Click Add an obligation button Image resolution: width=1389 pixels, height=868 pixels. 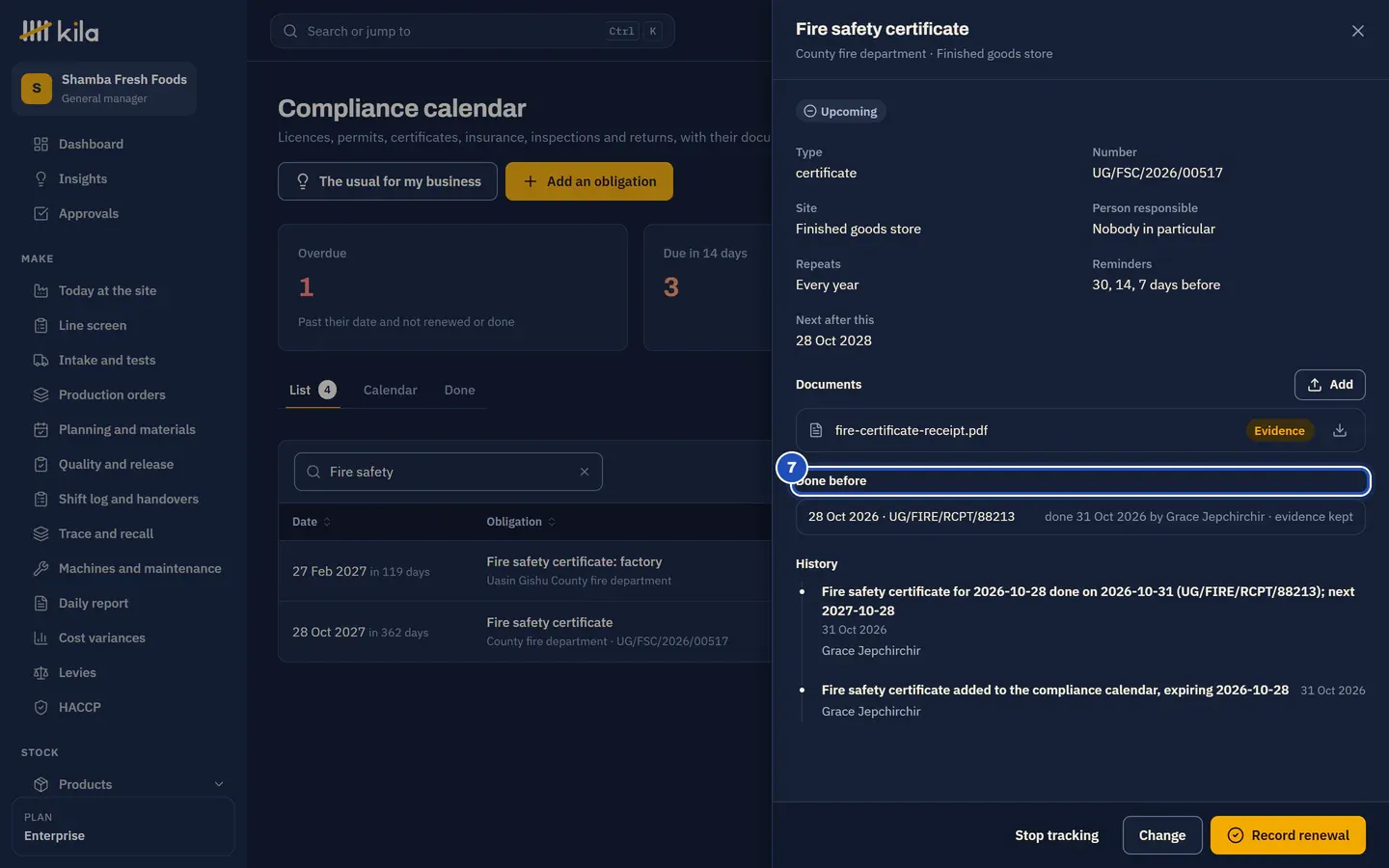(x=589, y=181)
